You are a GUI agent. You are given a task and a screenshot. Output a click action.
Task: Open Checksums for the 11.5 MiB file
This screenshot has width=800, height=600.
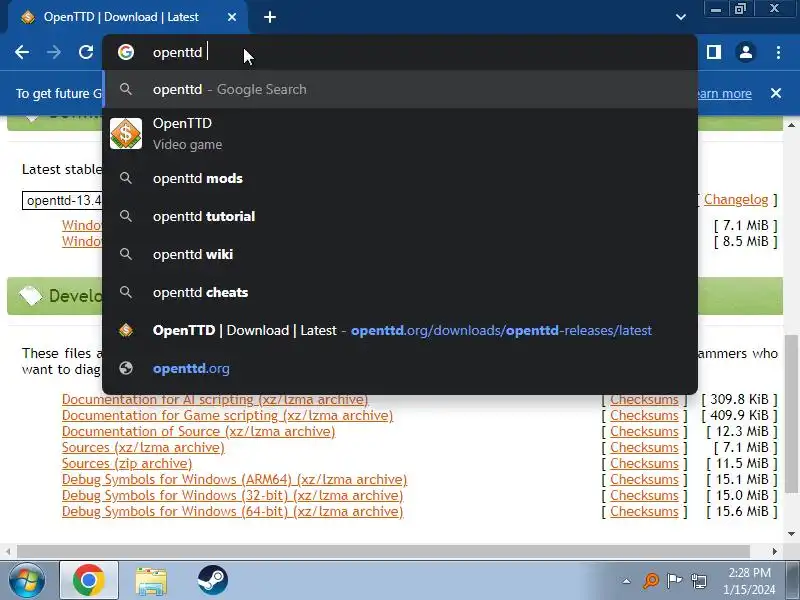[x=644, y=464]
